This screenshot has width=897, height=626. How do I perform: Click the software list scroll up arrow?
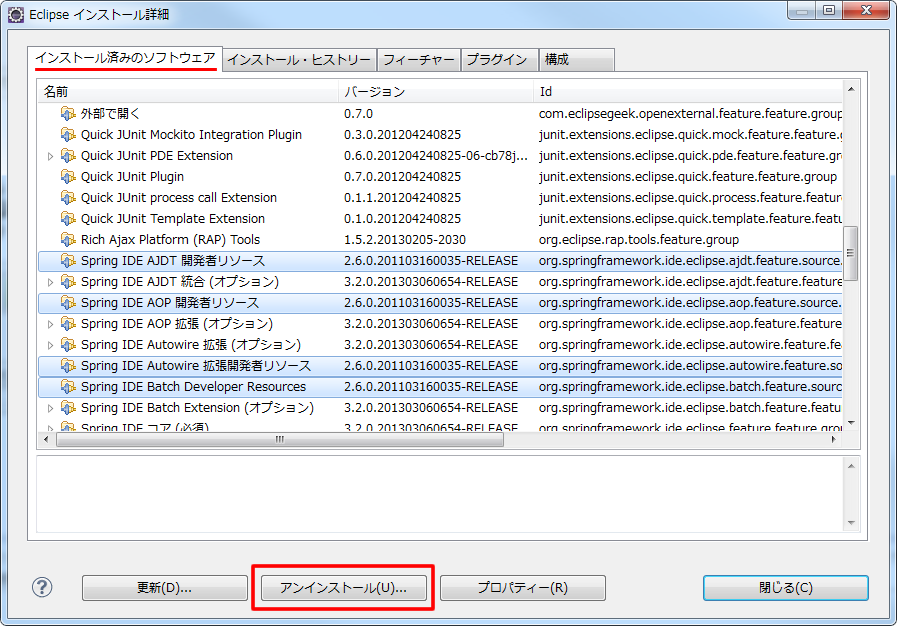pos(851,89)
